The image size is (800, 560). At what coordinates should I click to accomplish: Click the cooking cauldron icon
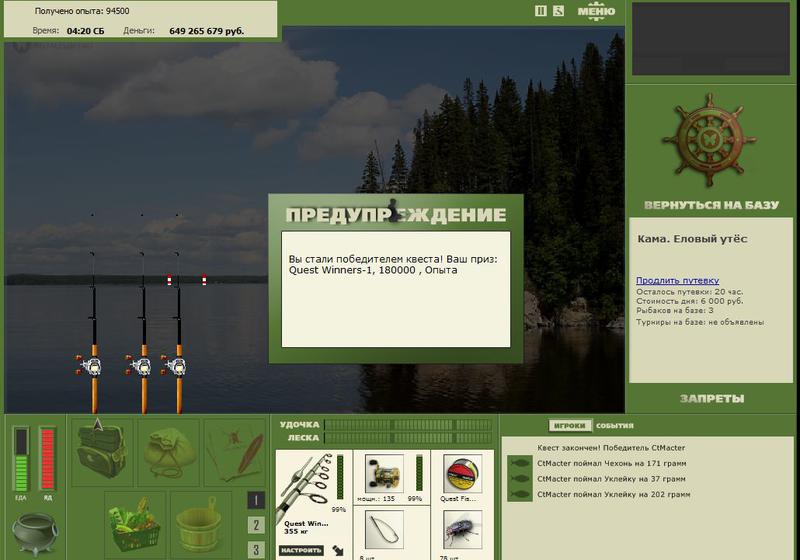click(x=35, y=533)
